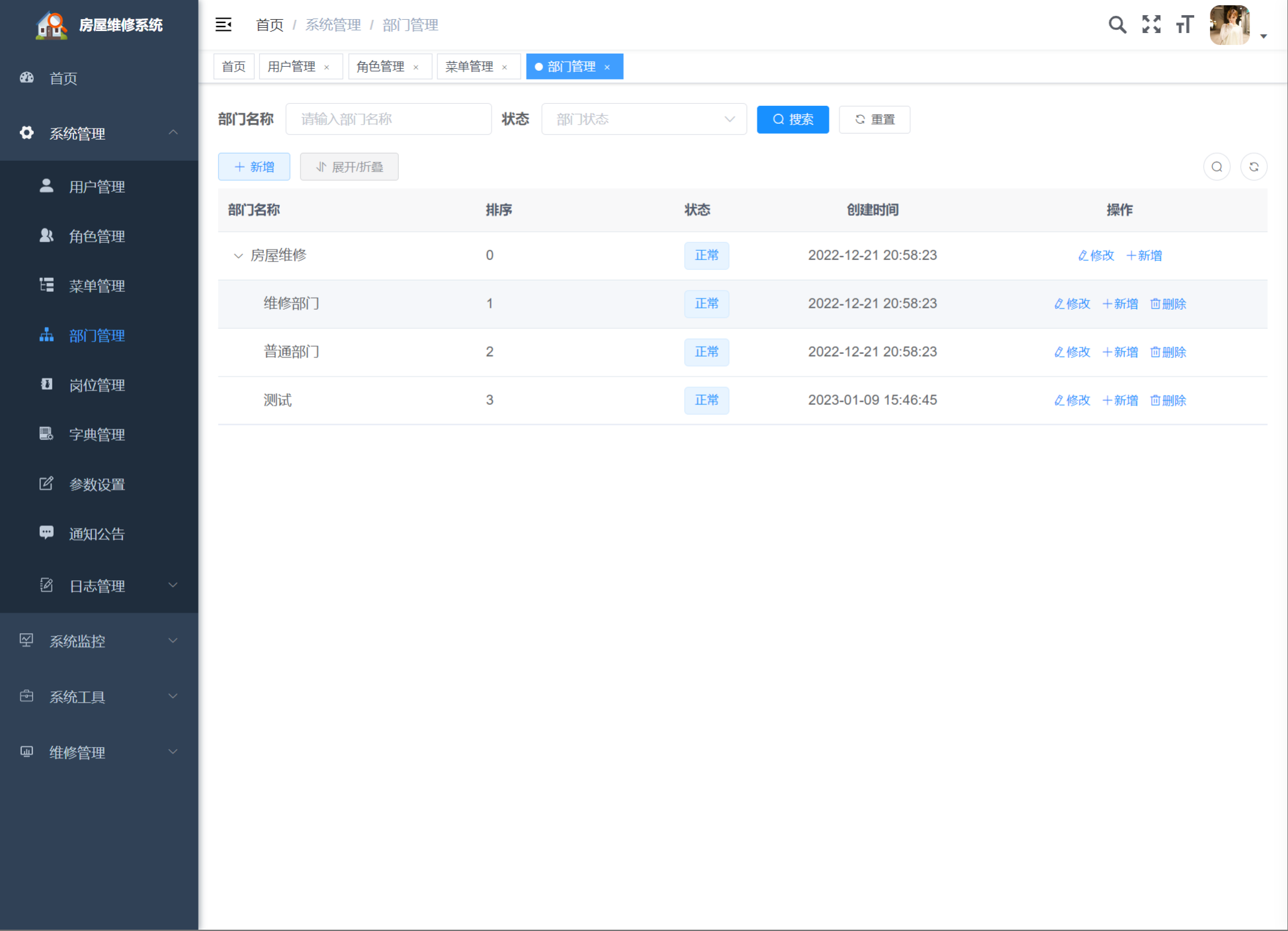
Task: Refresh table using round refresh icon
Action: [1254, 167]
